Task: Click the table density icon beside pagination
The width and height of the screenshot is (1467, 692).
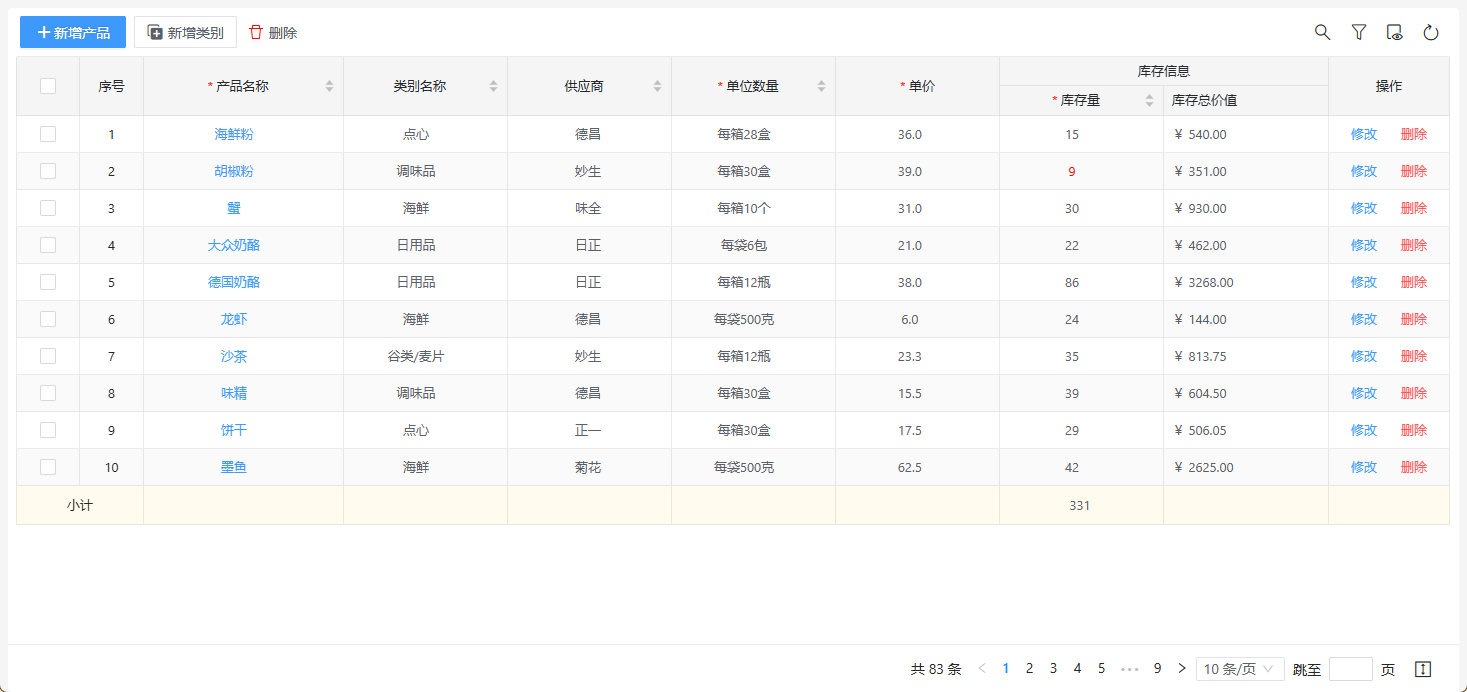Action: click(1424, 669)
